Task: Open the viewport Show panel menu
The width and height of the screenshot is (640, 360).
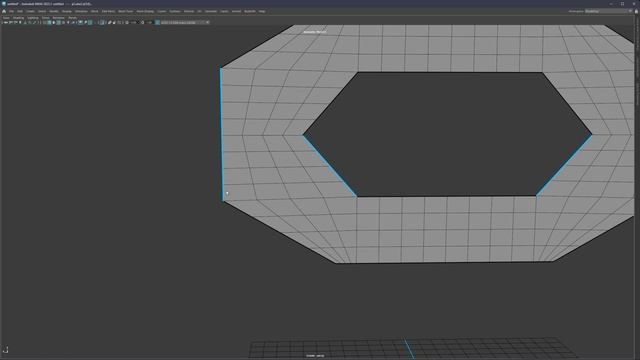Action: 45,18
